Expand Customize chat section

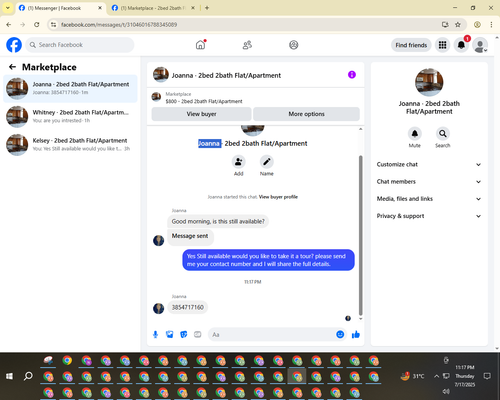point(429,164)
